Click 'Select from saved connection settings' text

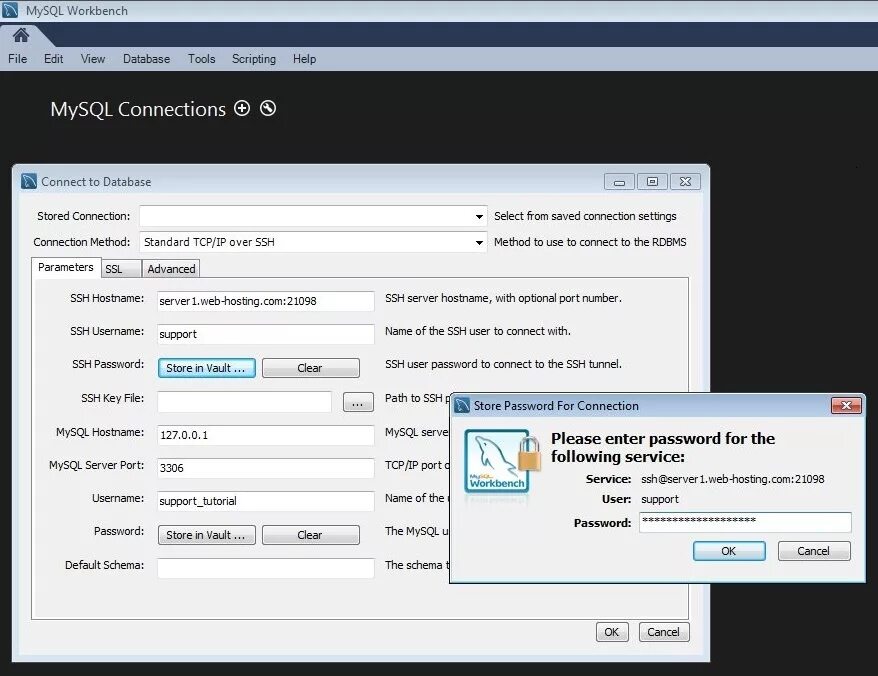(x=585, y=216)
